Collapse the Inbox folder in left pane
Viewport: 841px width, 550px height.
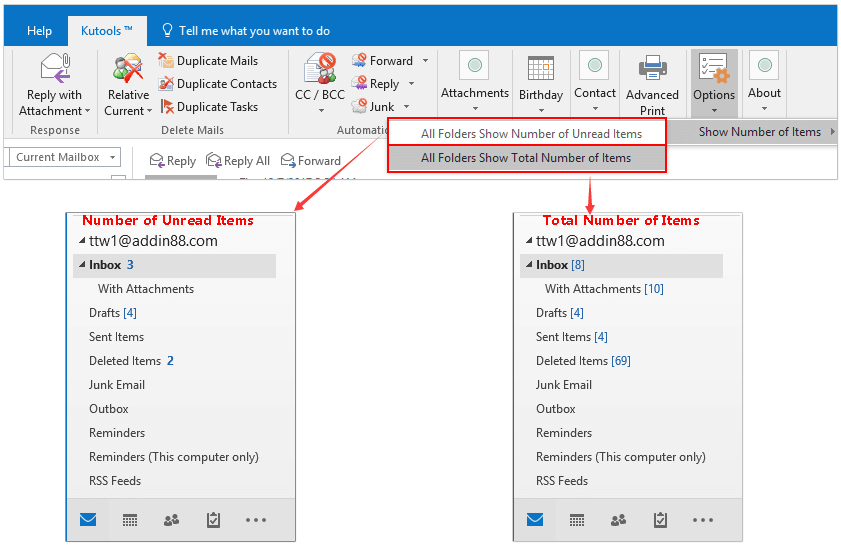click(x=82, y=265)
